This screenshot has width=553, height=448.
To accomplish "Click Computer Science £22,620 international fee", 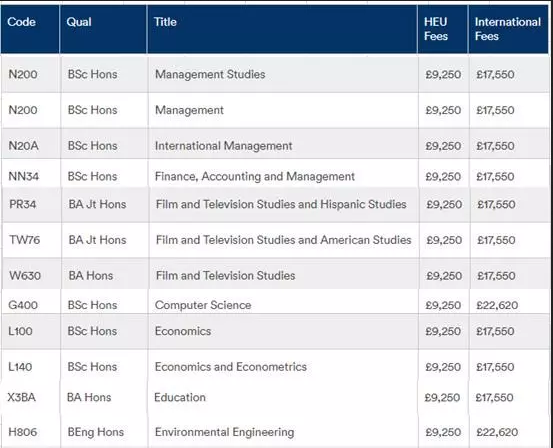I will (497, 305).
